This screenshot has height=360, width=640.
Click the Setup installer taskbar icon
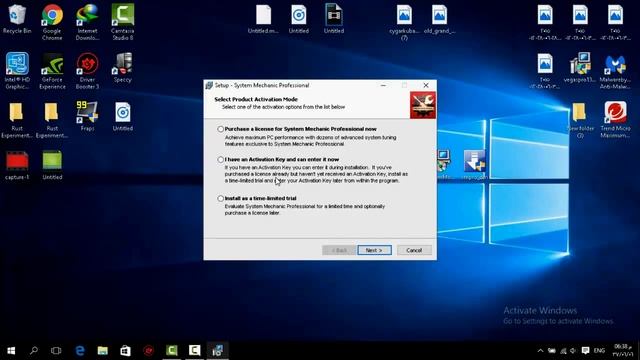click(x=218, y=351)
